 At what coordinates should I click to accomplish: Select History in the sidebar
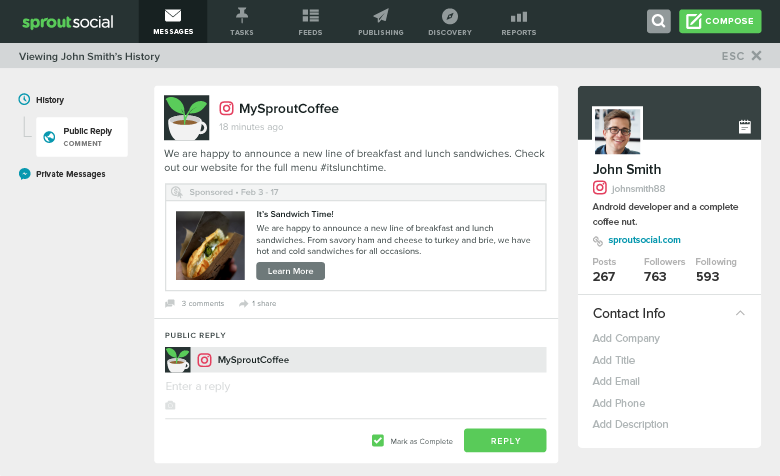click(x=50, y=100)
